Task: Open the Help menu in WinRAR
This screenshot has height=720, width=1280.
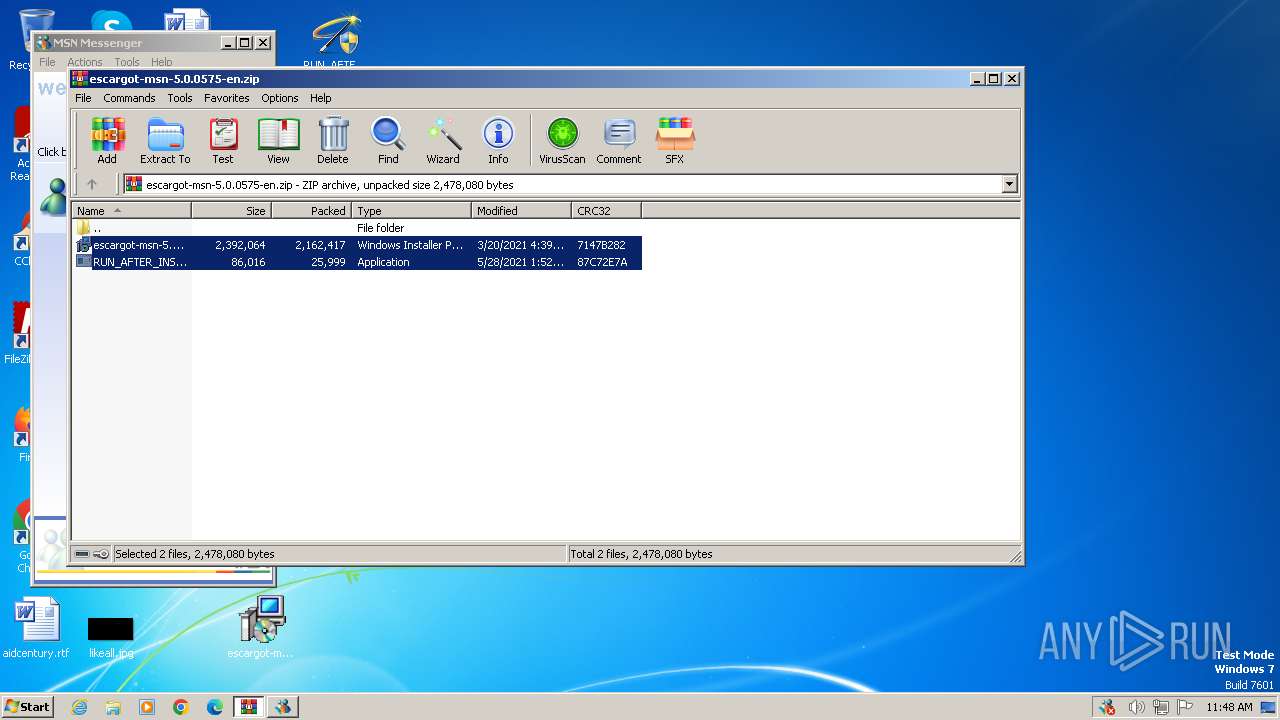Action: tap(320, 98)
